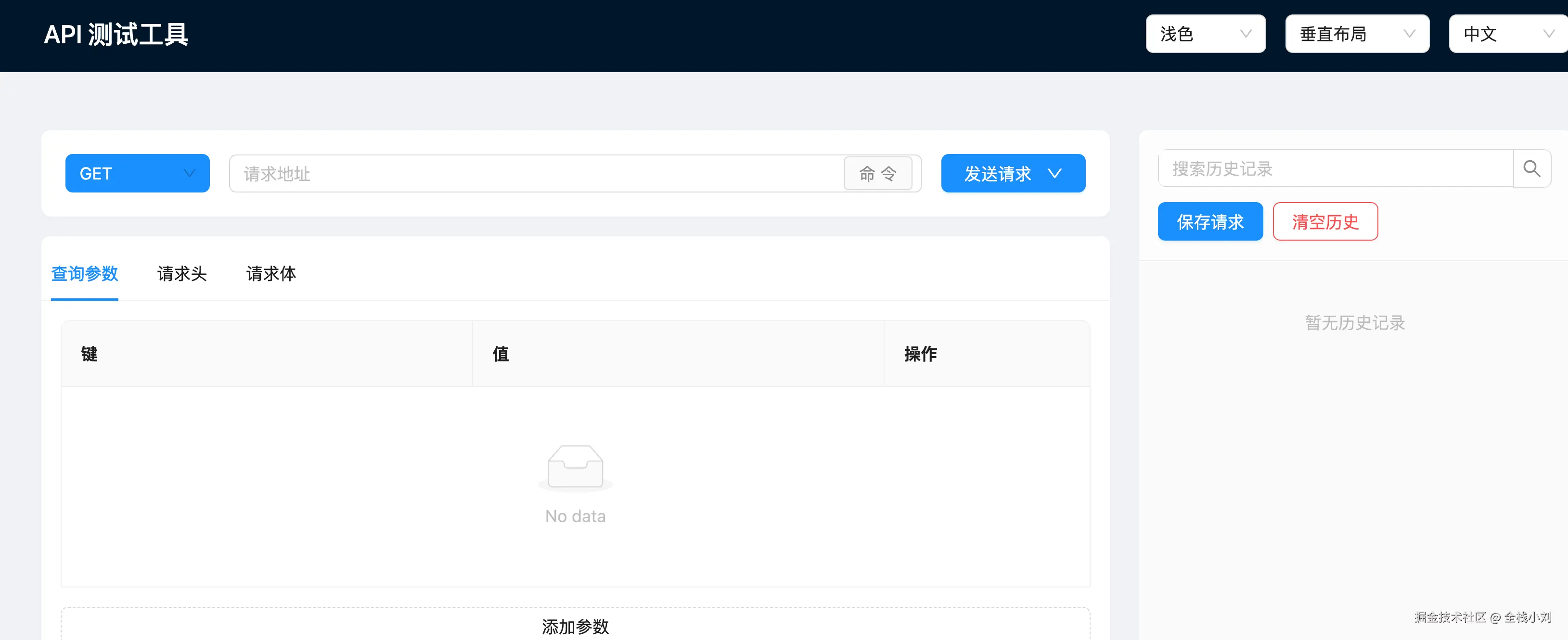1568x640 pixels.
Task: Click the chevron next to 浅色 theme
Action: point(1246,34)
